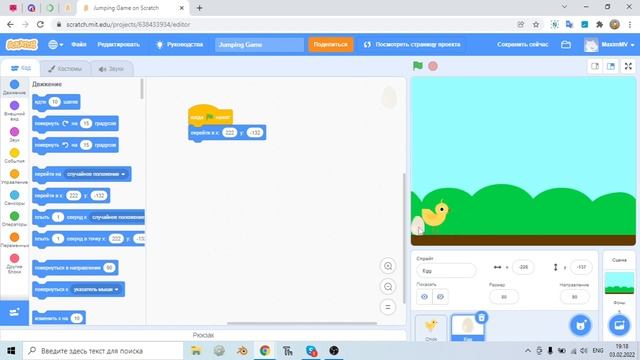Select Variables block category circle
Screen dimensions: 640x360
[14, 237]
